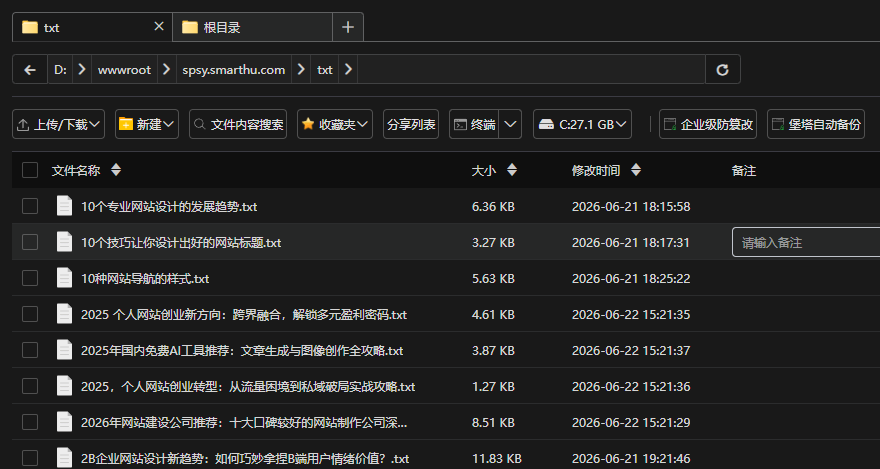Sort by file name arrows icon
Image resolution: width=880 pixels, height=469 pixels.
pyautogui.click(x=116, y=170)
